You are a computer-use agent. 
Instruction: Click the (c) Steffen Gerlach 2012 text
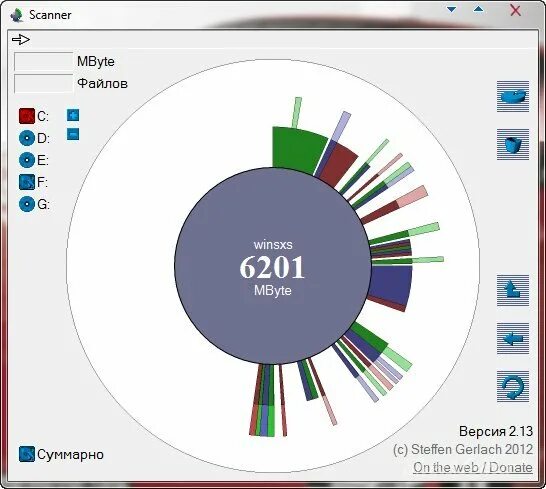click(463, 449)
